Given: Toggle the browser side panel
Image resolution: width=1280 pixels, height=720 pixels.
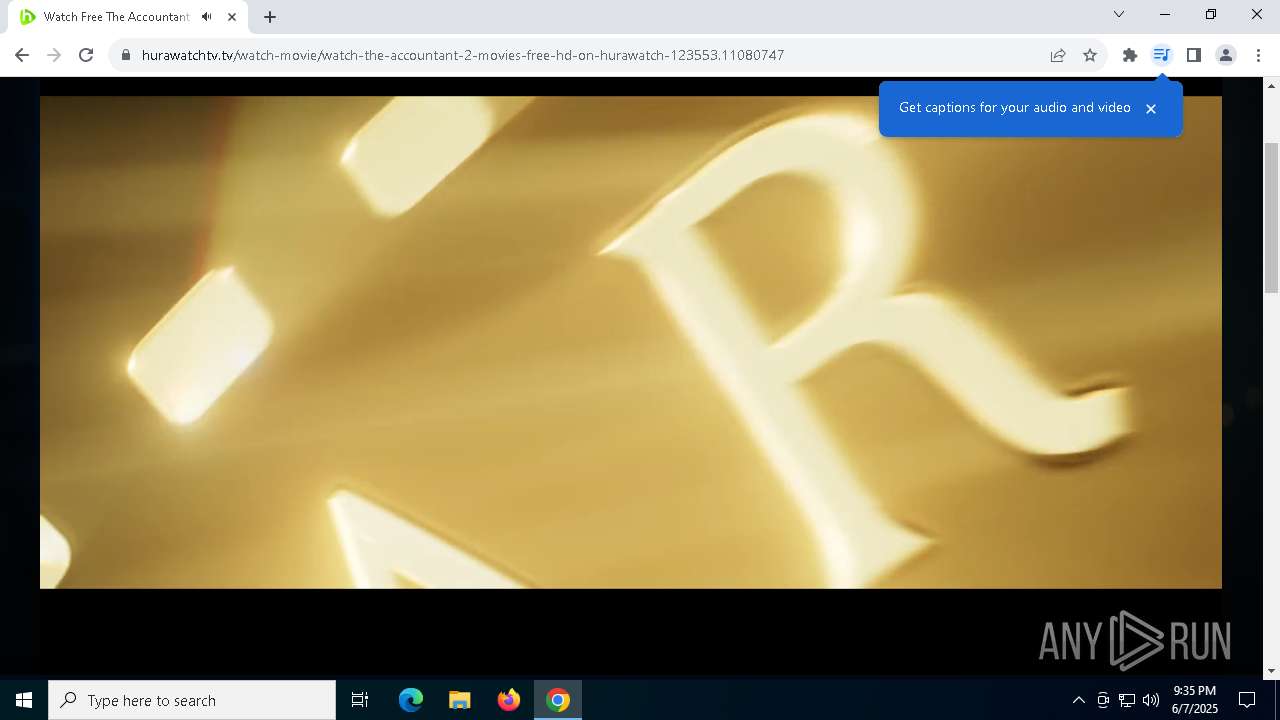Looking at the screenshot, I should coord(1194,55).
